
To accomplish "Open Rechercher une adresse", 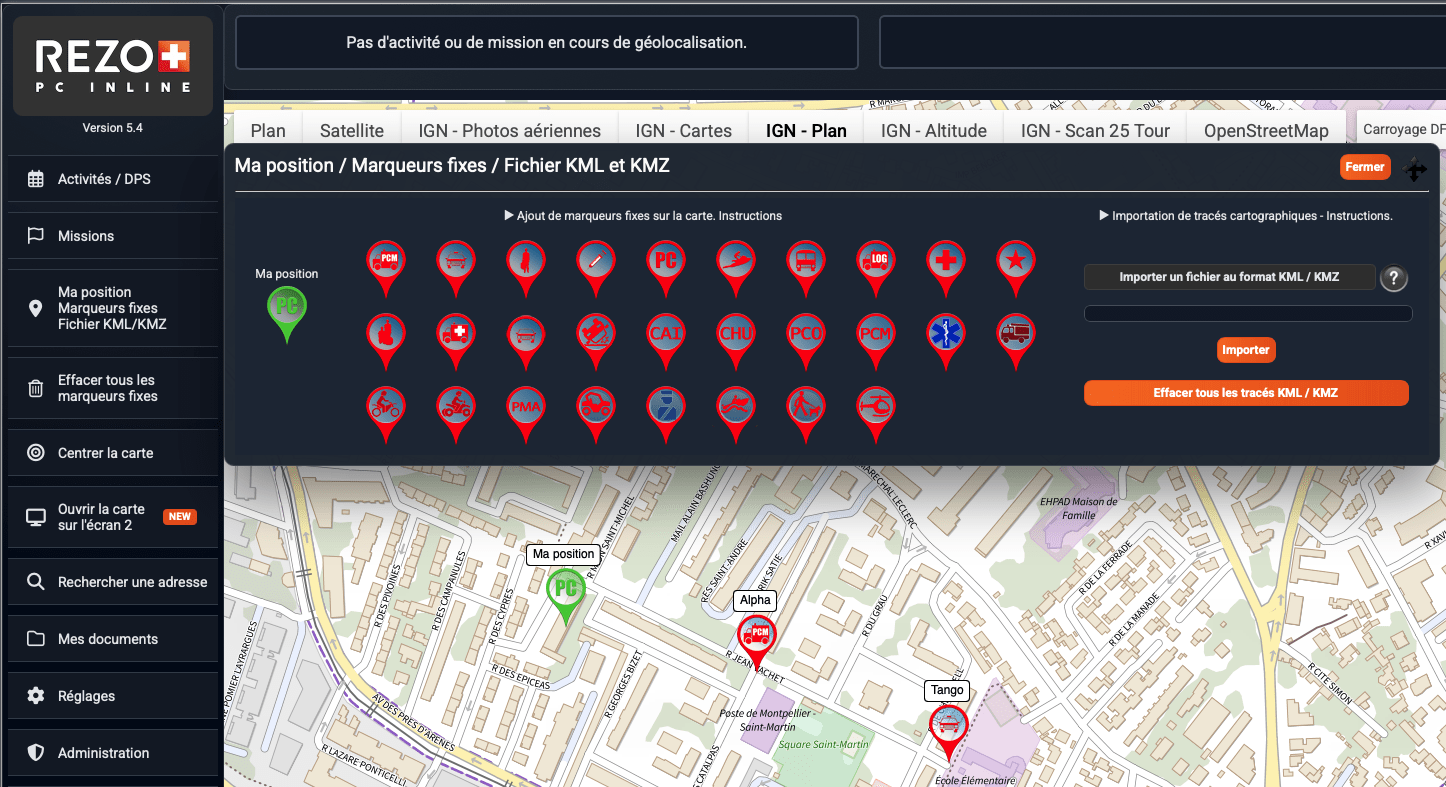I will (113, 582).
